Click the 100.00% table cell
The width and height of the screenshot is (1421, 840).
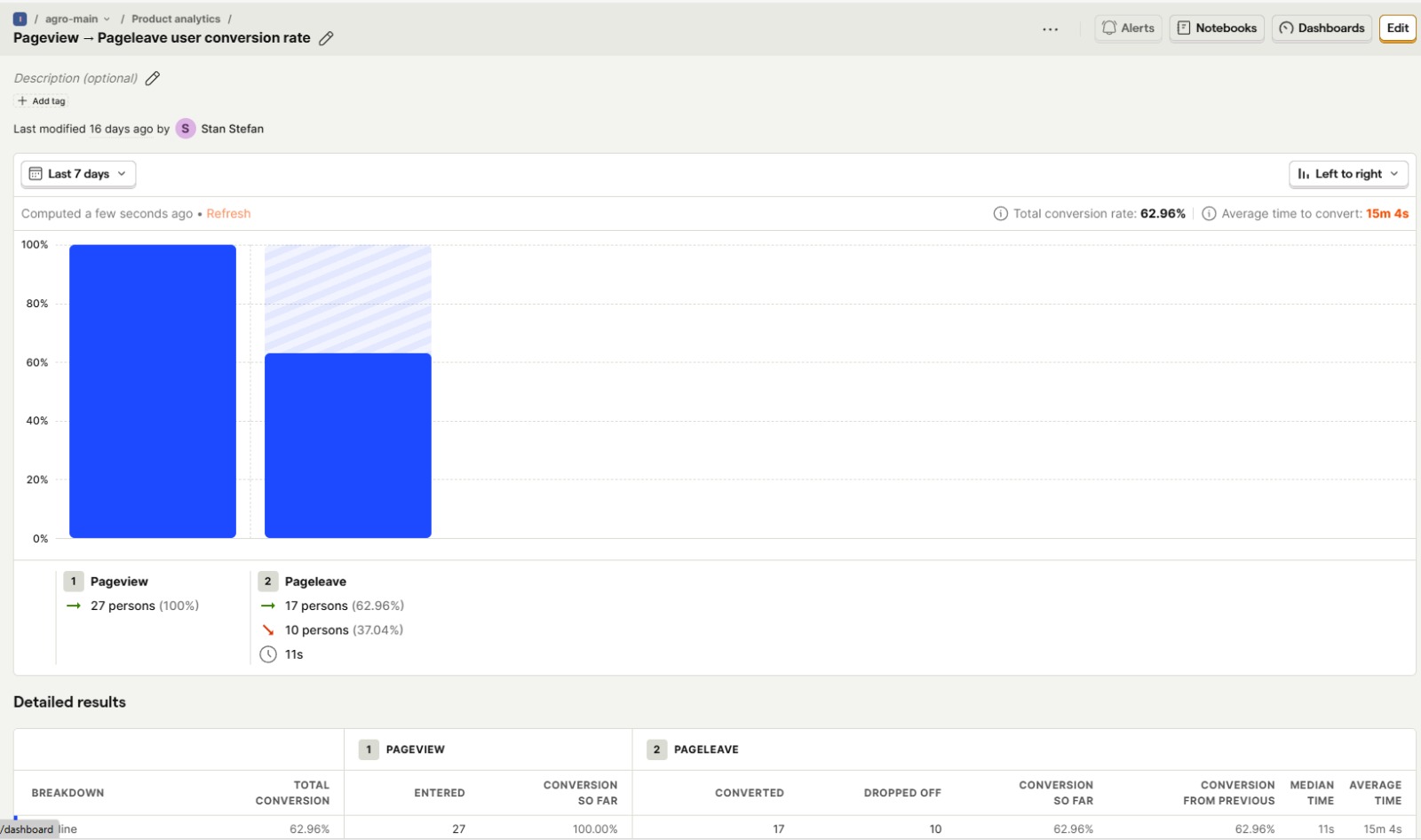coord(595,829)
